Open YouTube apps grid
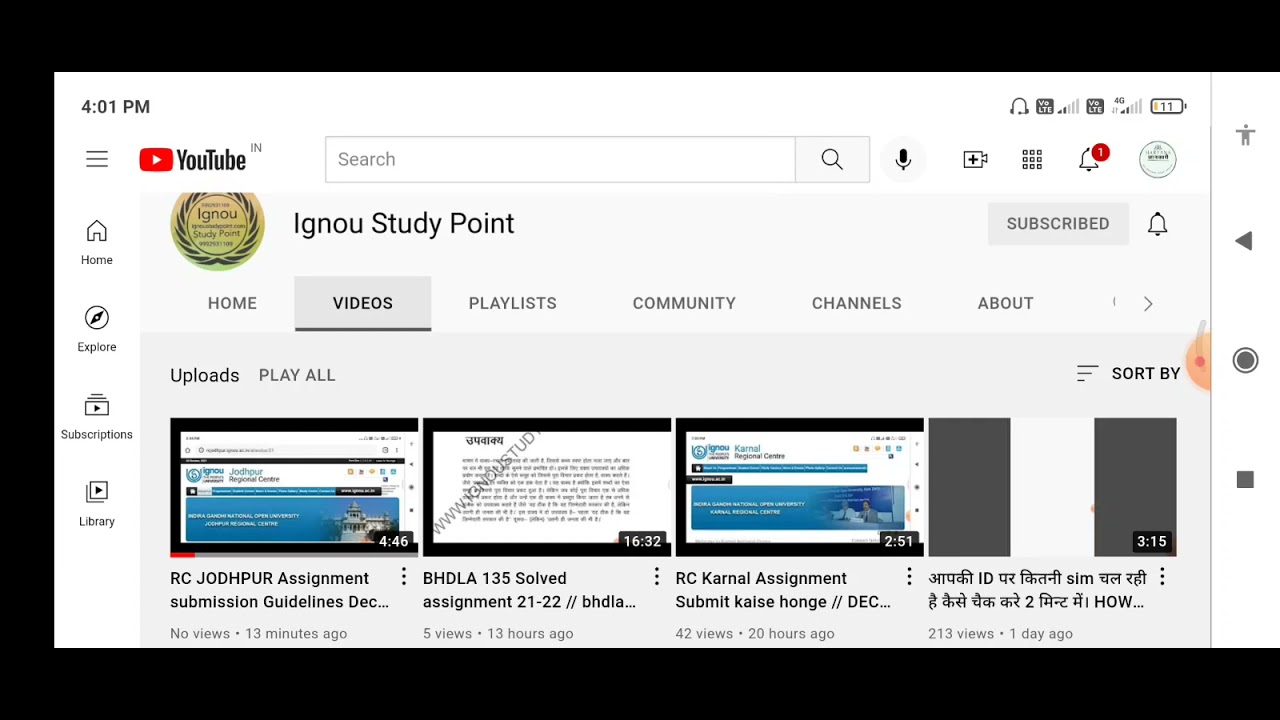This screenshot has width=1280, height=720. pos(1032,160)
